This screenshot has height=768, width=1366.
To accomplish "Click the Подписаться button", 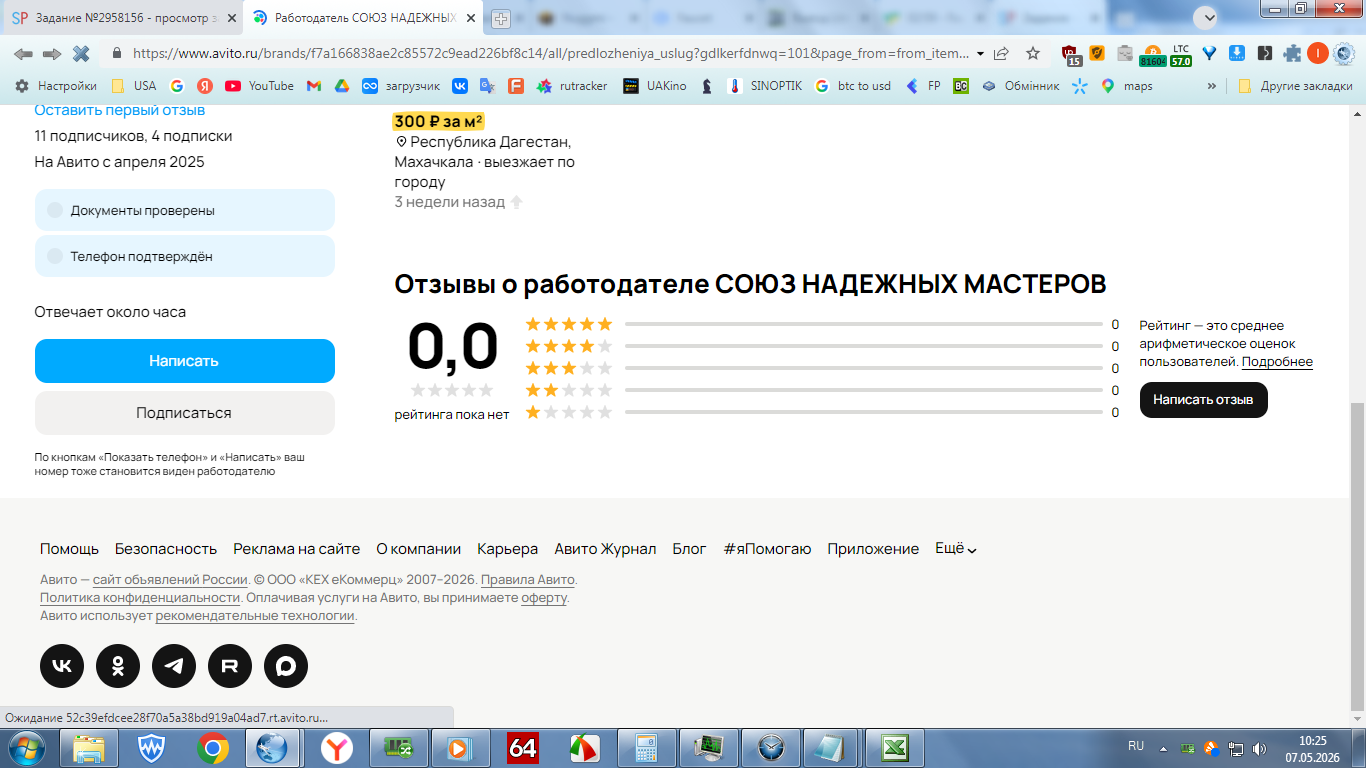I will [185, 413].
